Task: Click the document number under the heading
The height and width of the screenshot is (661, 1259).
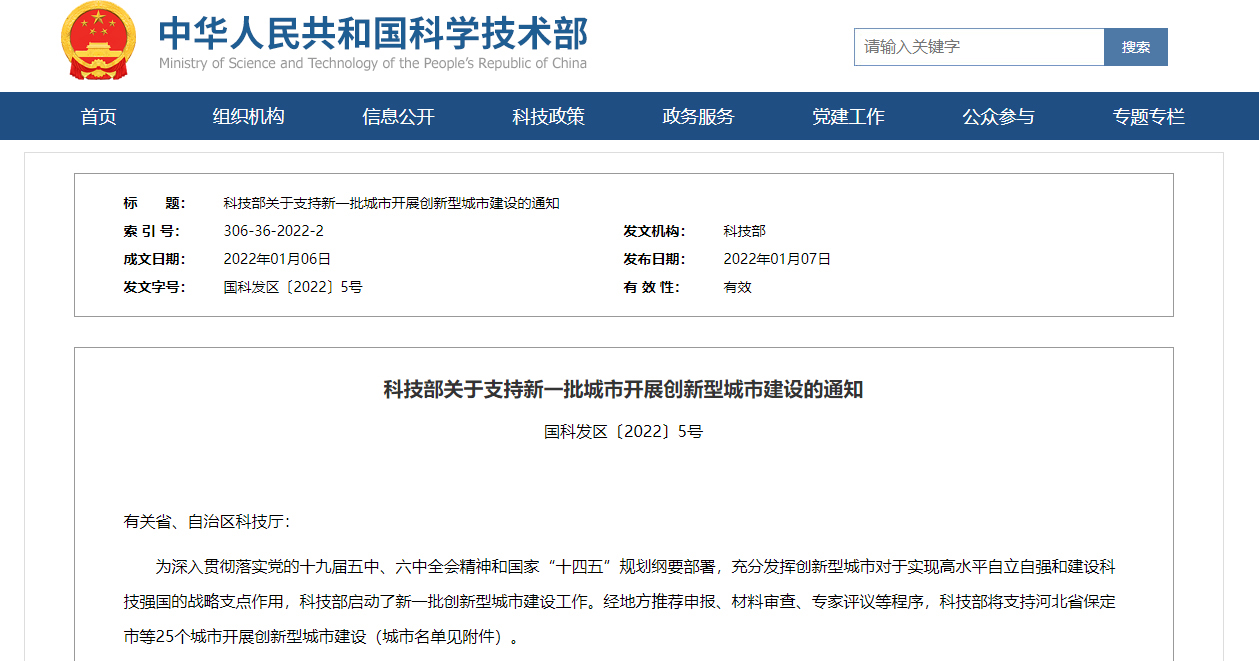Action: pos(624,432)
